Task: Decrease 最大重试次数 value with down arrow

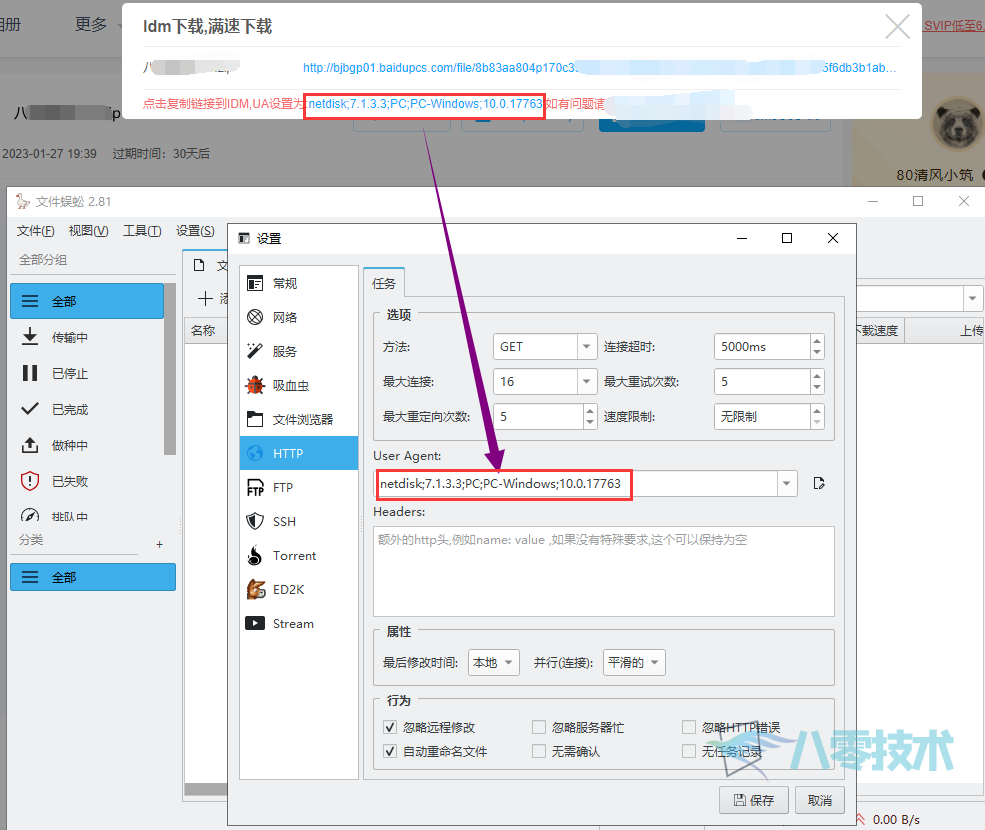Action: pyautogui.click(x=817, y=388)
